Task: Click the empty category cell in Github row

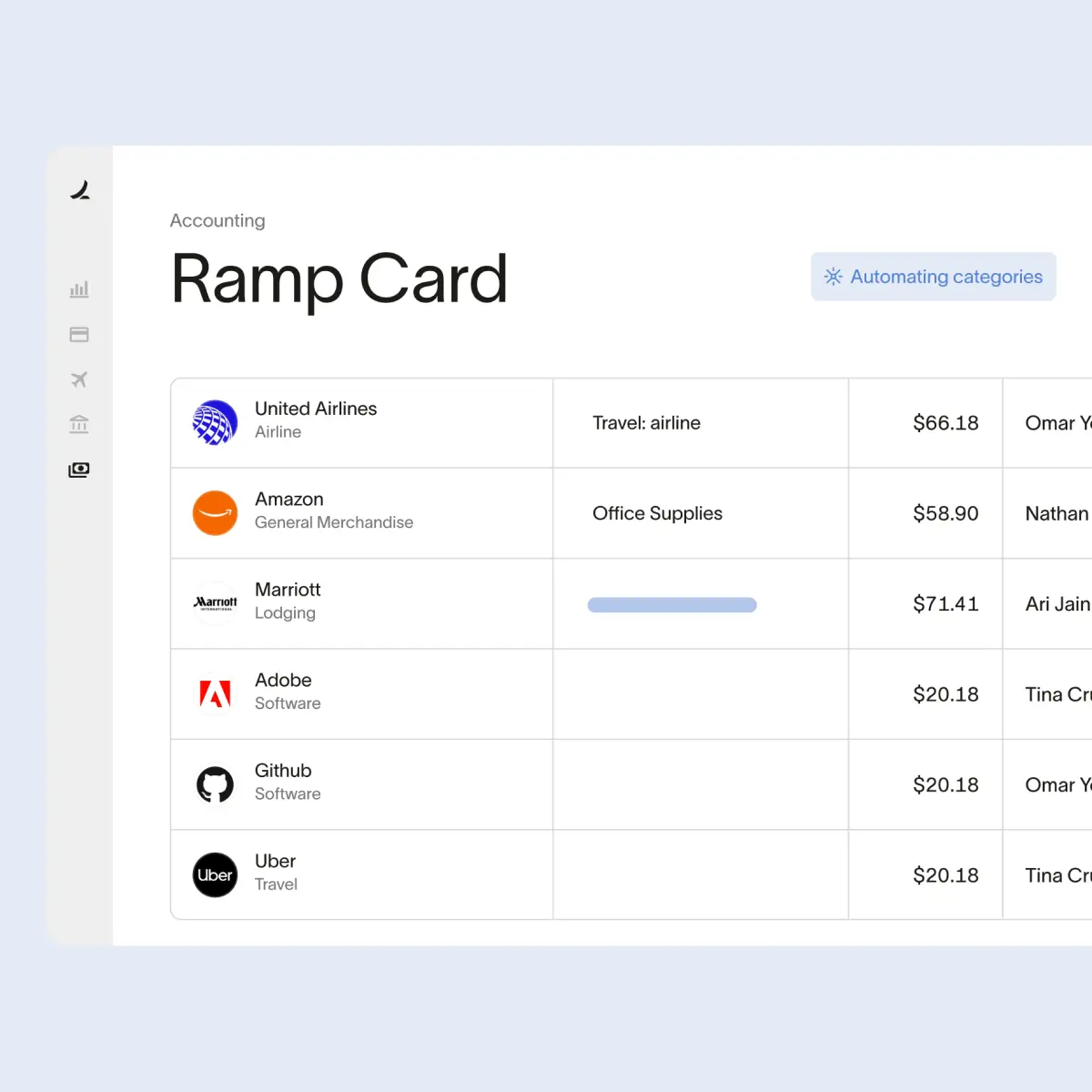Action: 701,784
